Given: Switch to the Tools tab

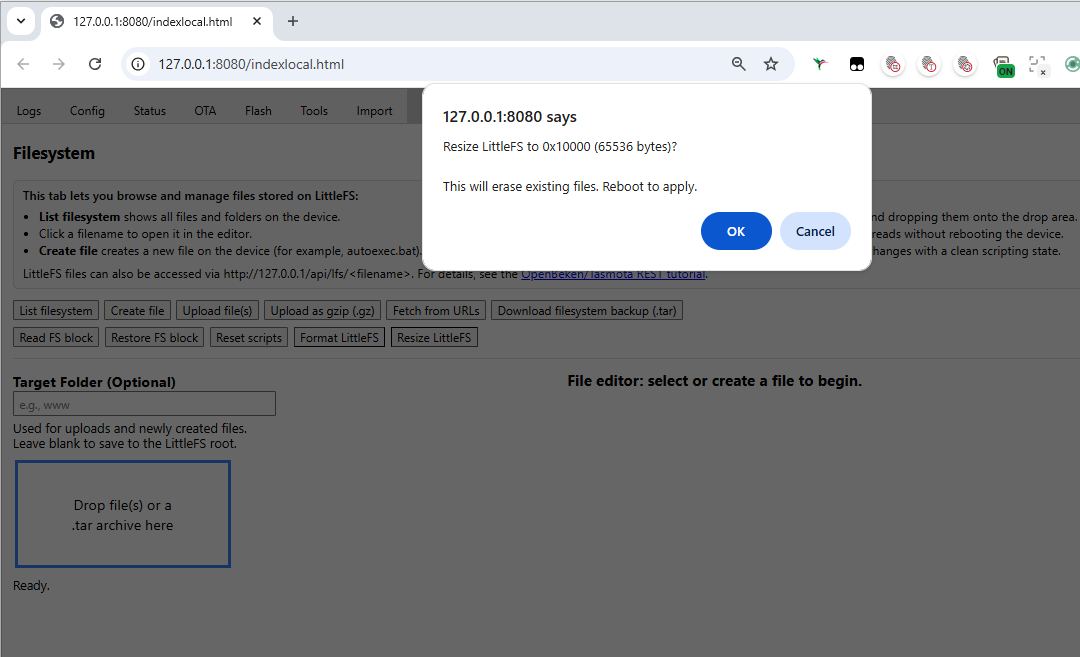Looking at the screenshot, I should [x=314, y=111].
